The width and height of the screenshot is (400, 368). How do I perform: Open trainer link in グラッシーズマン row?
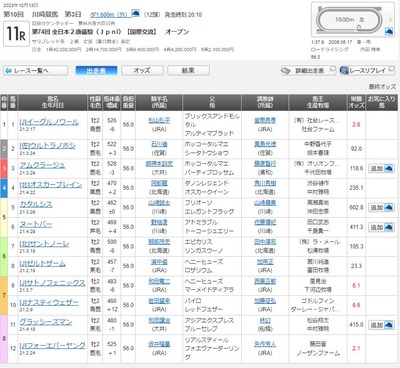click(x=265, y=321)
